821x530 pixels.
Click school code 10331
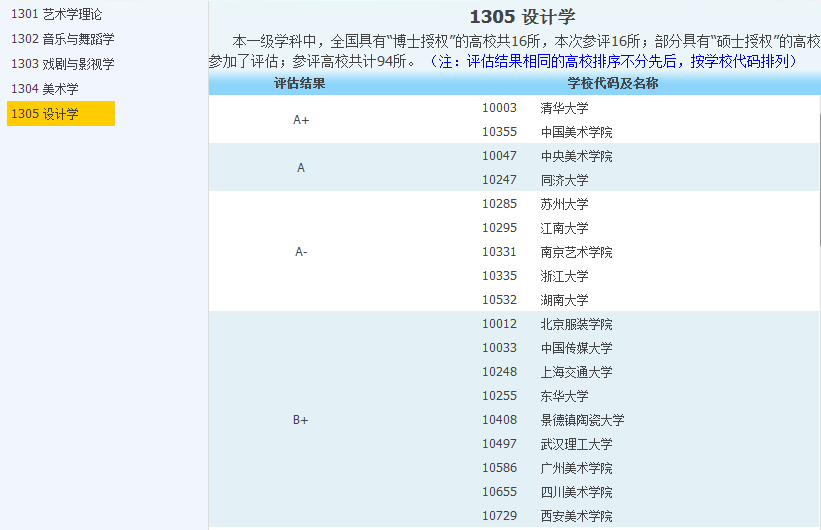click(500, 252)
